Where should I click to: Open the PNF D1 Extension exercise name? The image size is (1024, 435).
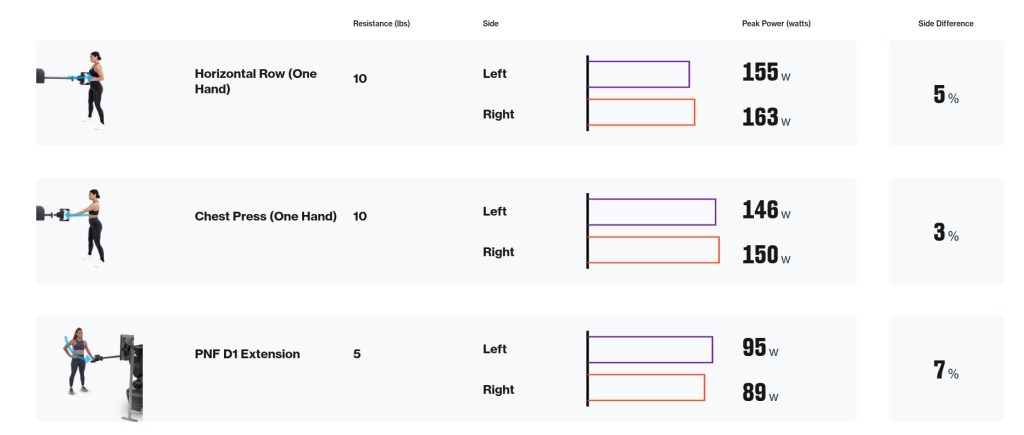pos(247,353)
